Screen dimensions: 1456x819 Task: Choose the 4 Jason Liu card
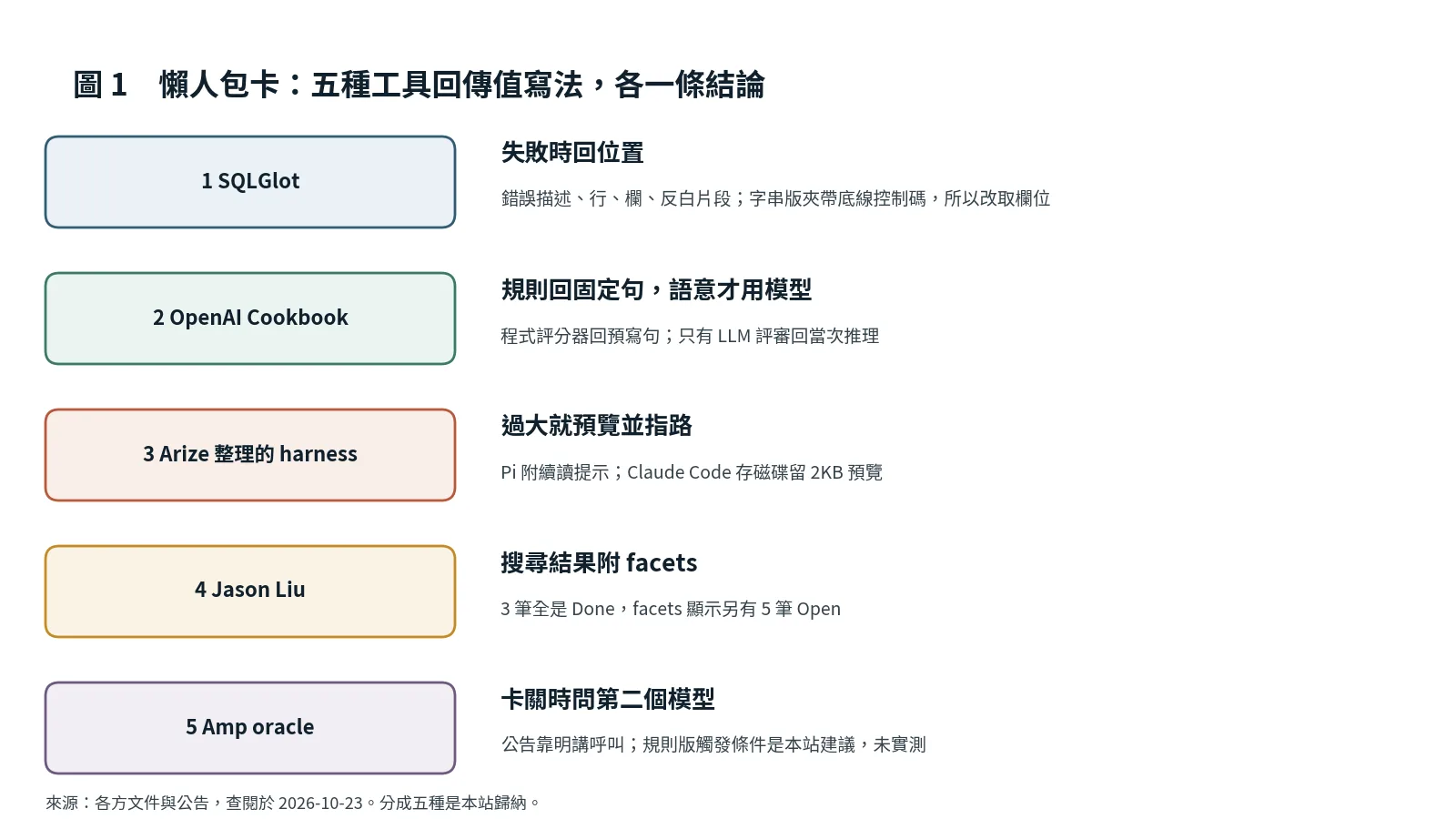click(250, 591)
